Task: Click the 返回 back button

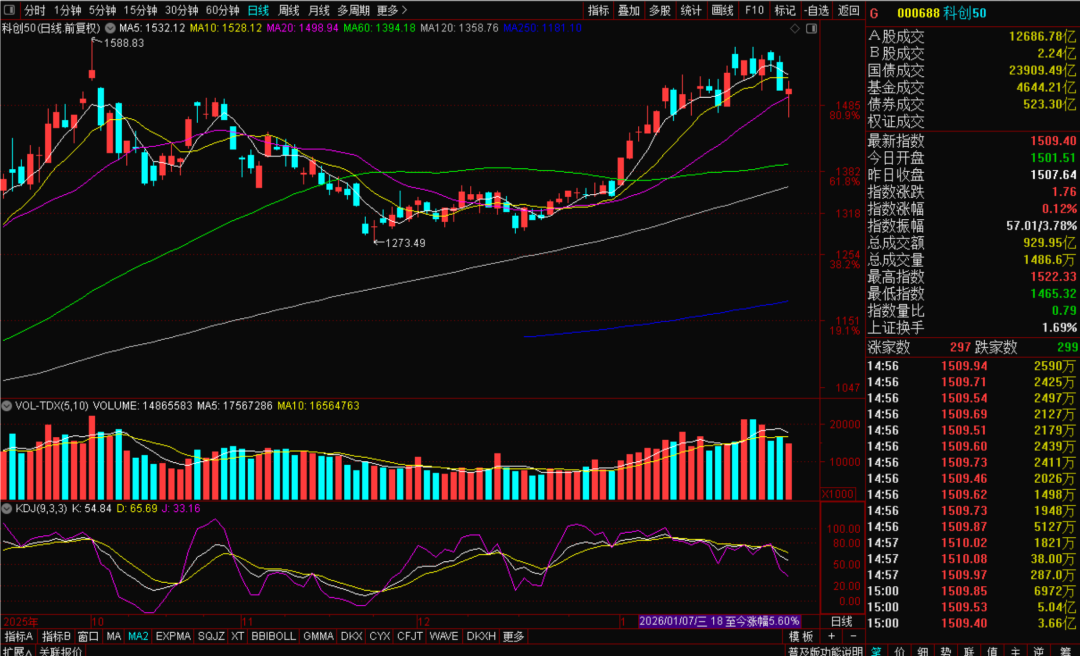Action: [848, 10]
